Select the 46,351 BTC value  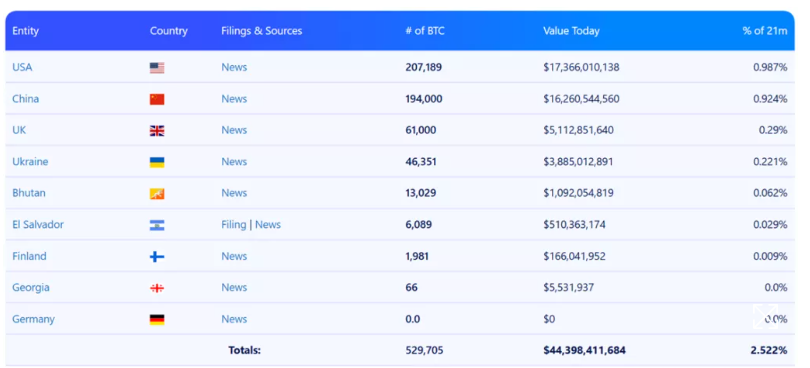pos(421,162)
